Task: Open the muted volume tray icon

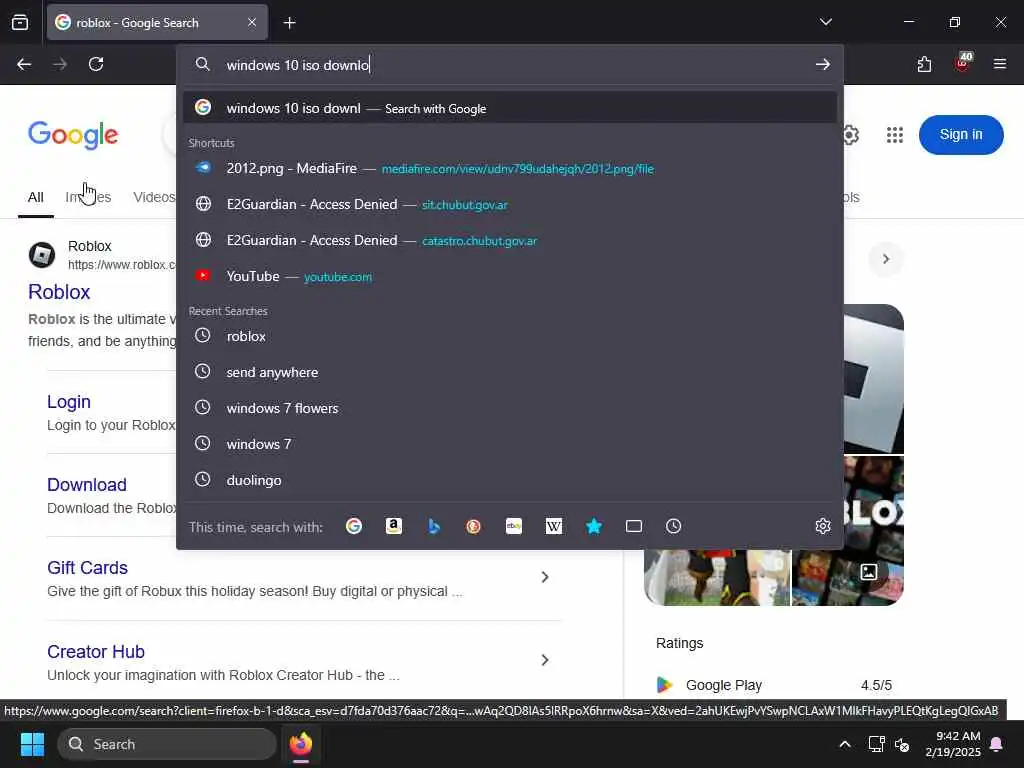Action: (902, 744)
